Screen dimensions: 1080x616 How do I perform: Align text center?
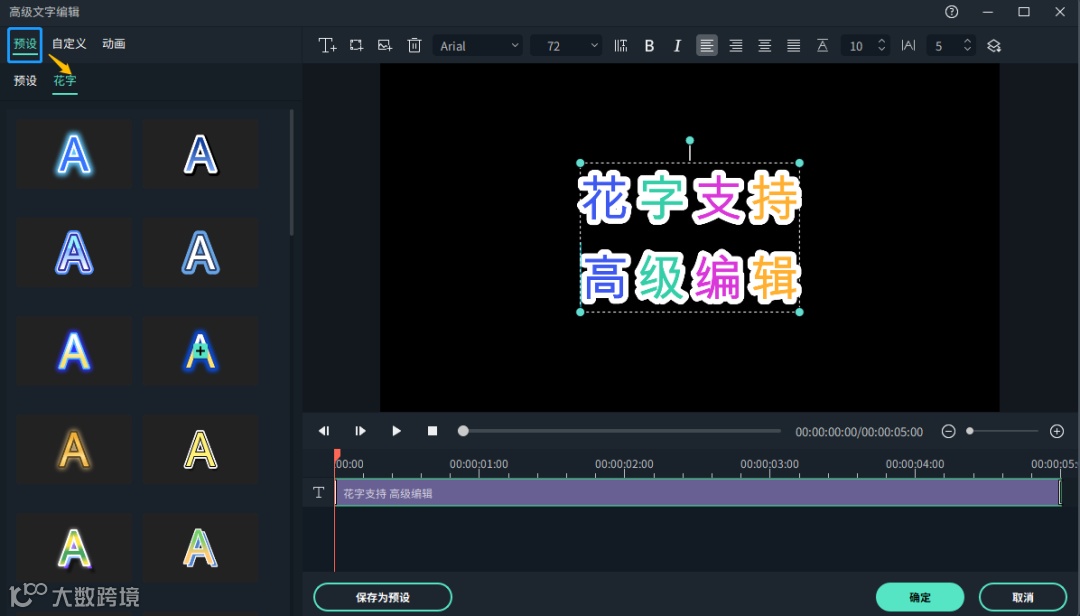click(x=765, y=45)
